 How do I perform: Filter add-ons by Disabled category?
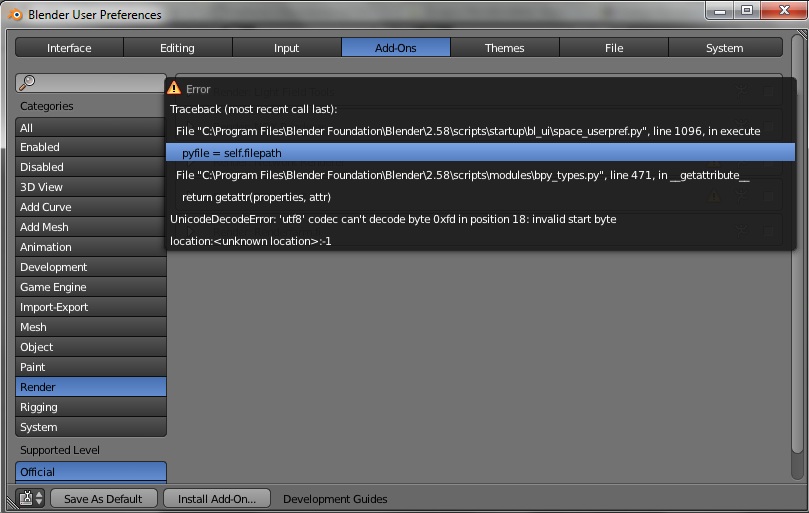click(90, 167)
